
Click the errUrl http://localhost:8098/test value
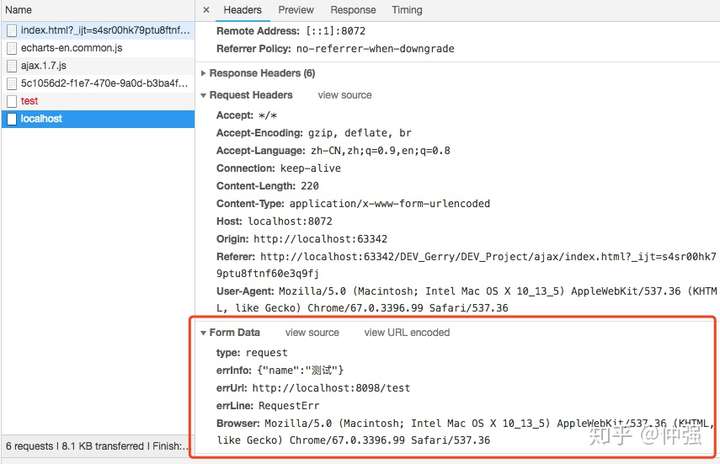(x=331, y=388)
